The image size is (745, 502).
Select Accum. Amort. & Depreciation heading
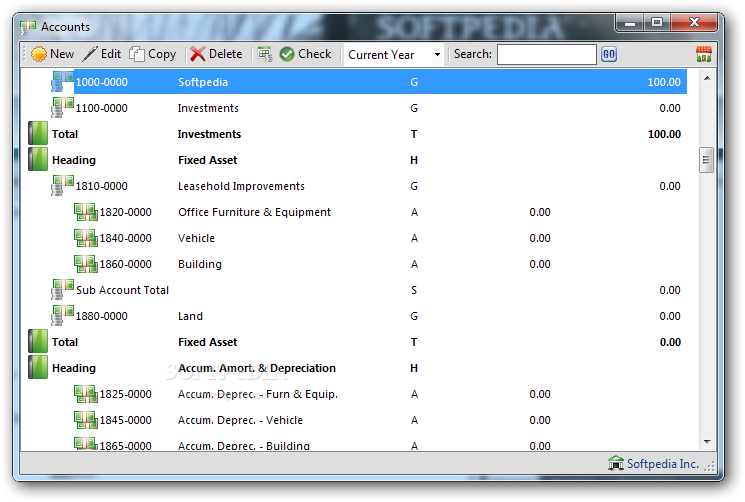click(x=257, y=369)
